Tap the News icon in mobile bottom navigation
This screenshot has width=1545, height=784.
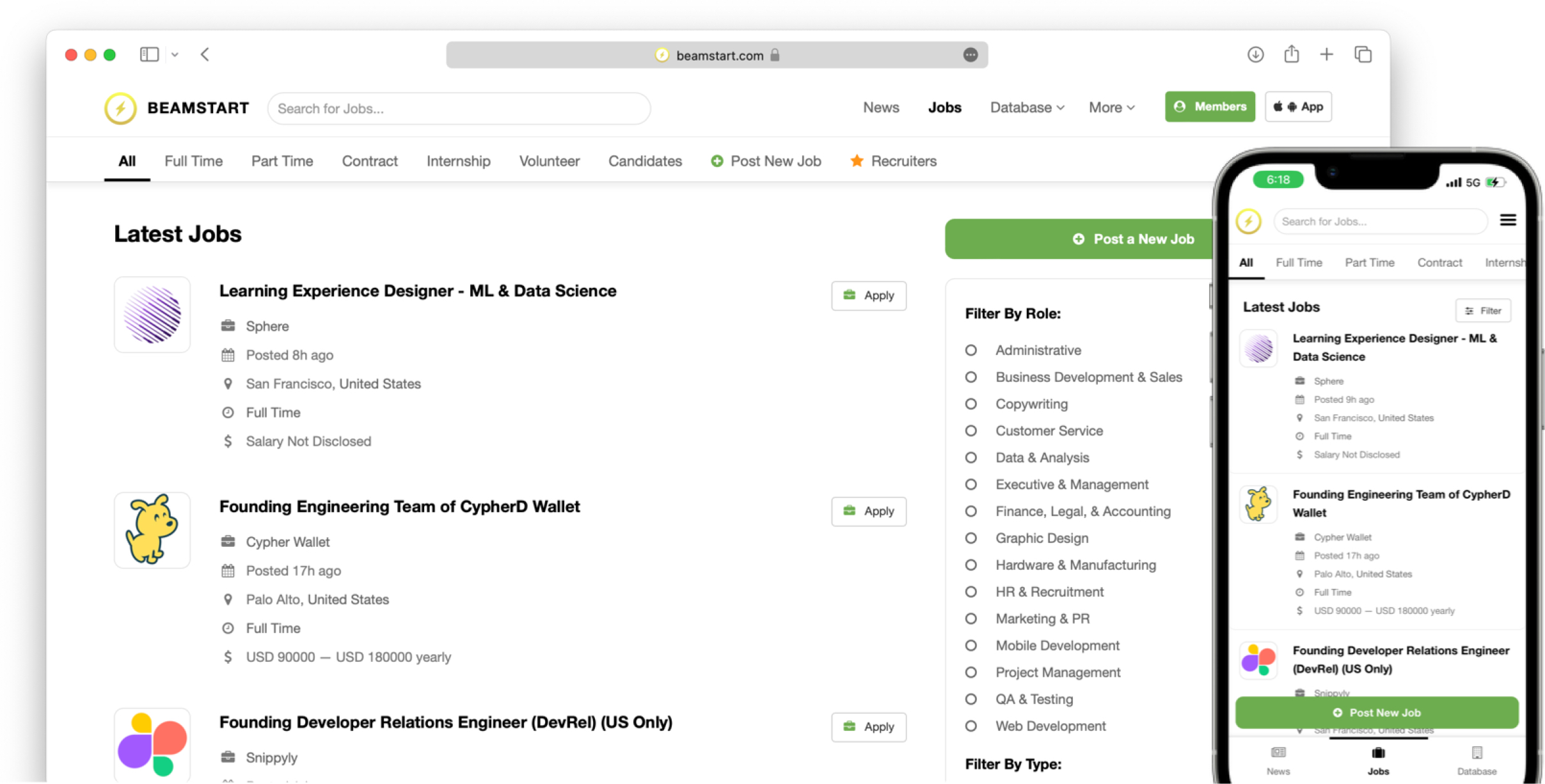tap(1278, 753)
